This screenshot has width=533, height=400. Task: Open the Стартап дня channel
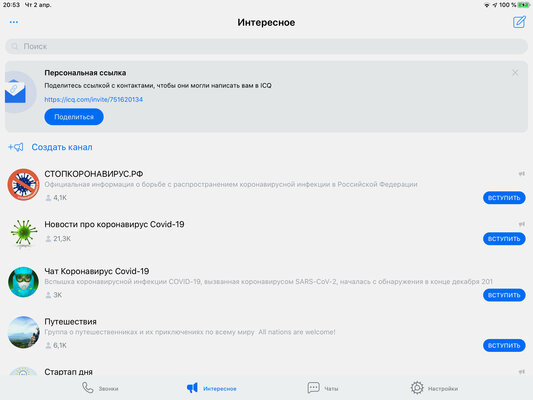pyautogui.click(x=266, y=371)
